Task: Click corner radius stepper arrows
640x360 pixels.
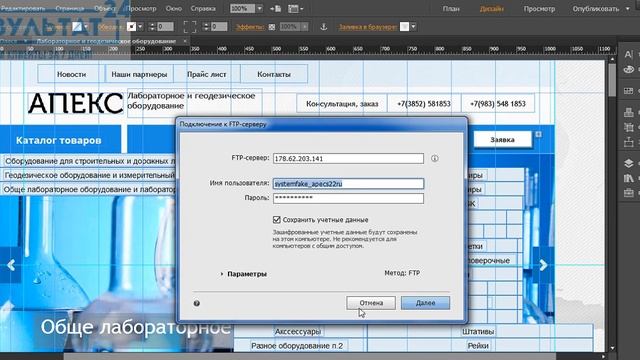Action: (206, 27)
